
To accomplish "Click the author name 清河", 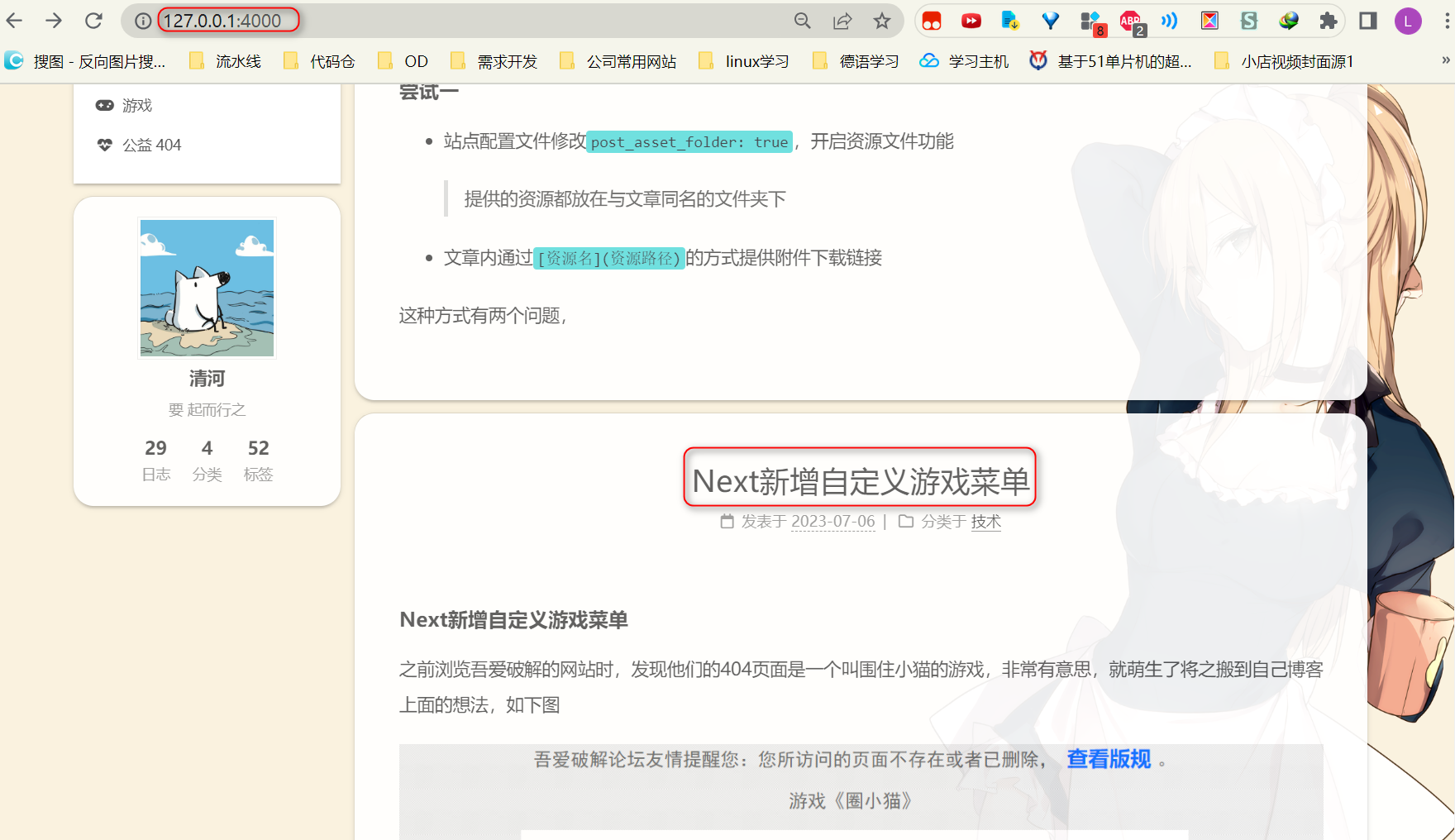I will 207,379.
